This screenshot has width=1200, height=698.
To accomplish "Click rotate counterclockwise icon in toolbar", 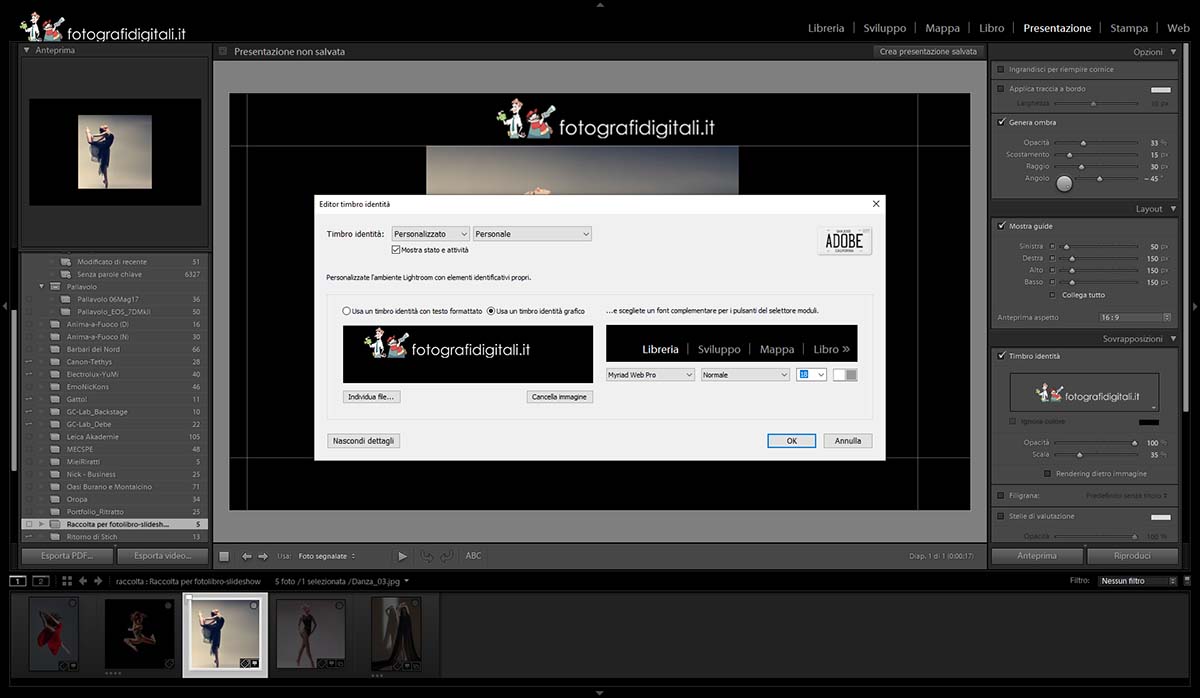I will coord(427,556).
